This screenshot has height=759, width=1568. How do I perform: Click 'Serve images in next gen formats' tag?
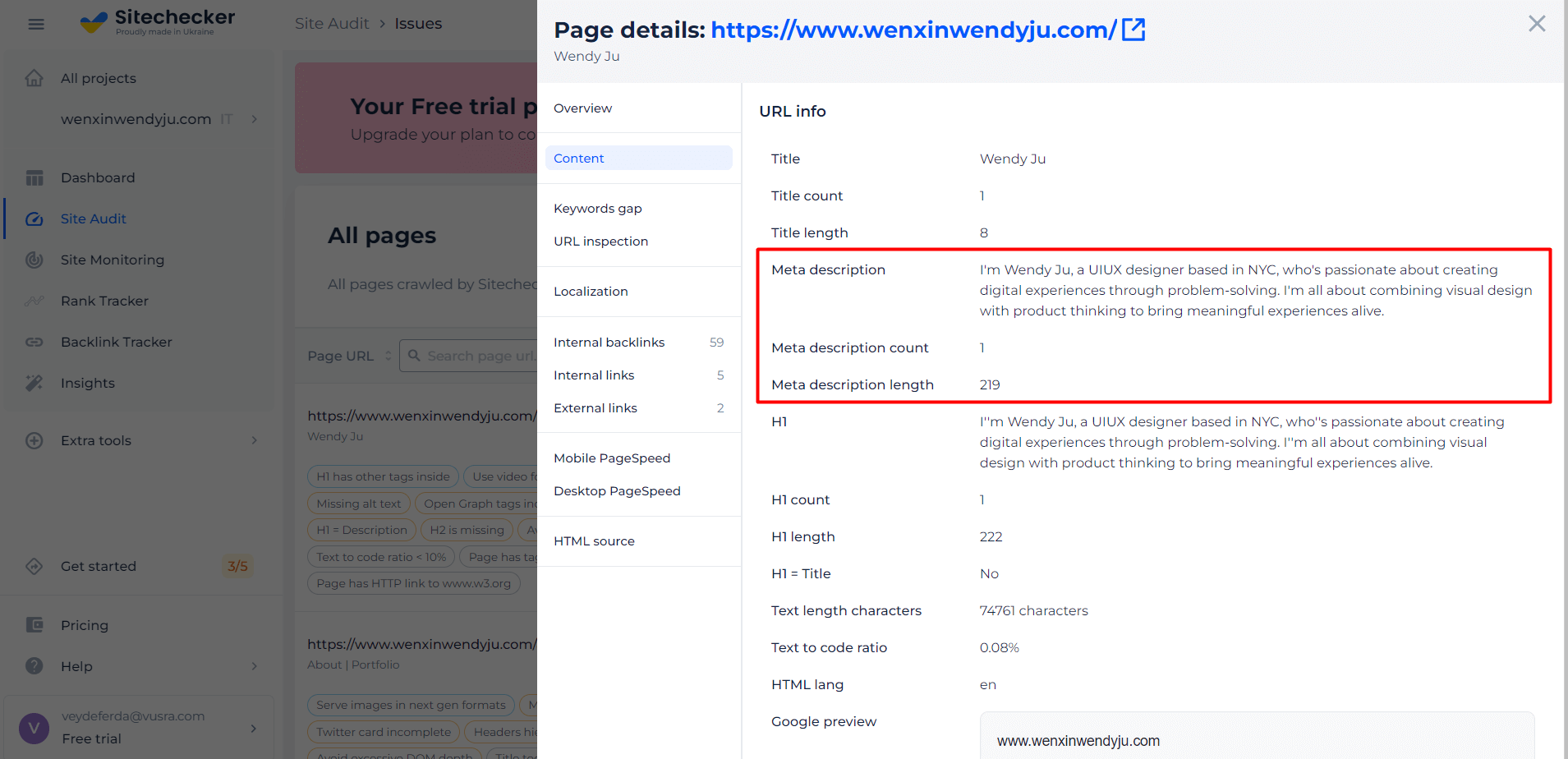(411, 705)
